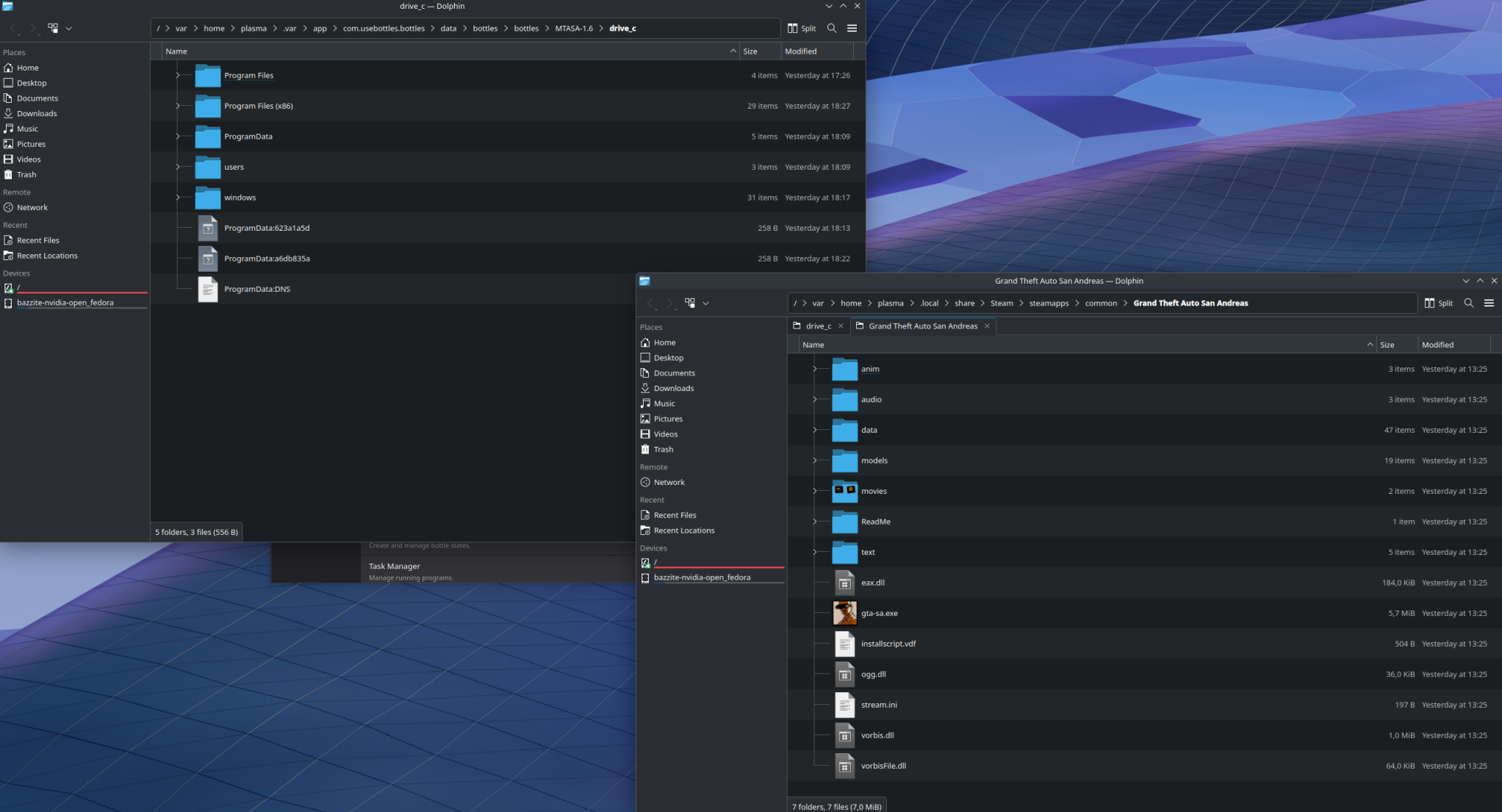Click MTASA-1.6 in the breadcrumb path

pyautogui.click(x=573, y=28)
